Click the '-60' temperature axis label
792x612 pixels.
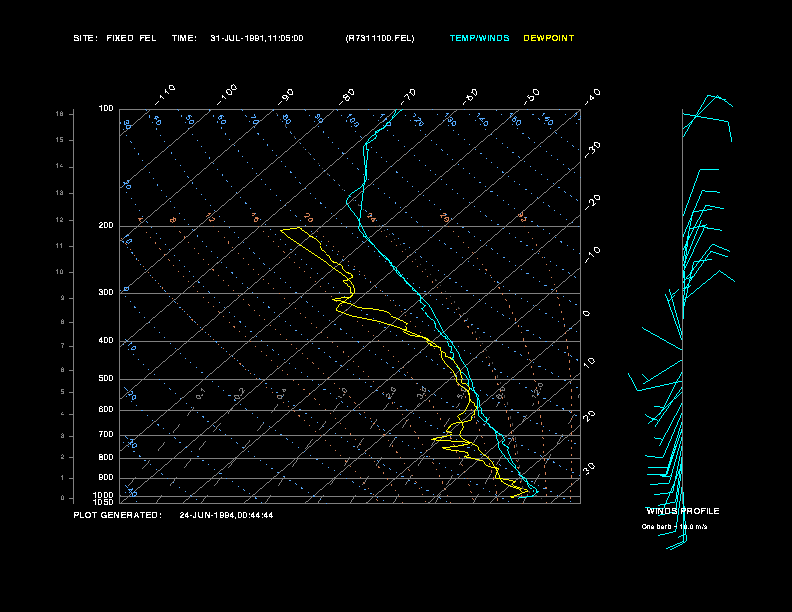click(x=470, y=97)
